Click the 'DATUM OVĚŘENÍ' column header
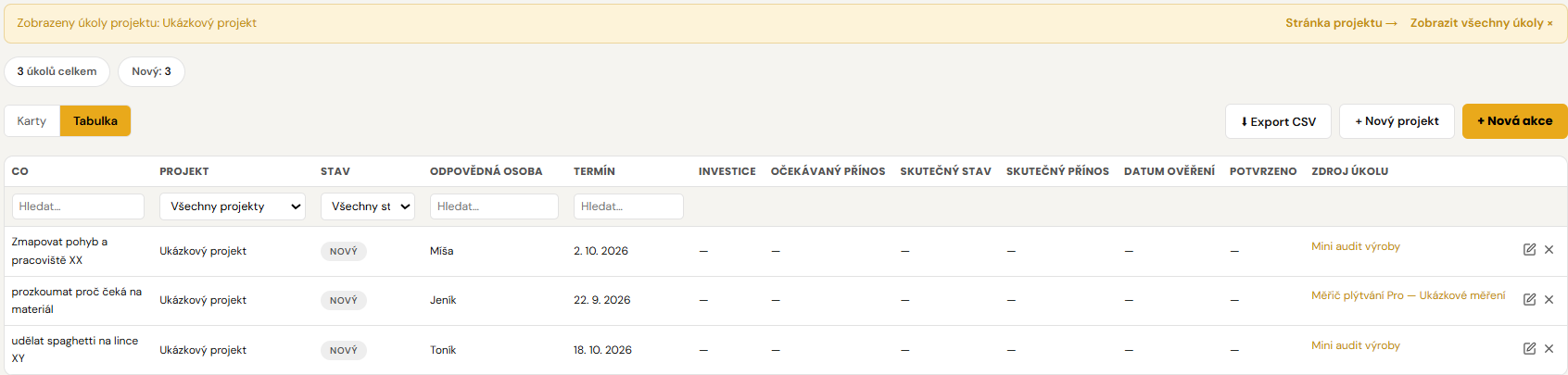Image resolution: width=1568 pixels, height=375 pixels. (1170, 171)
